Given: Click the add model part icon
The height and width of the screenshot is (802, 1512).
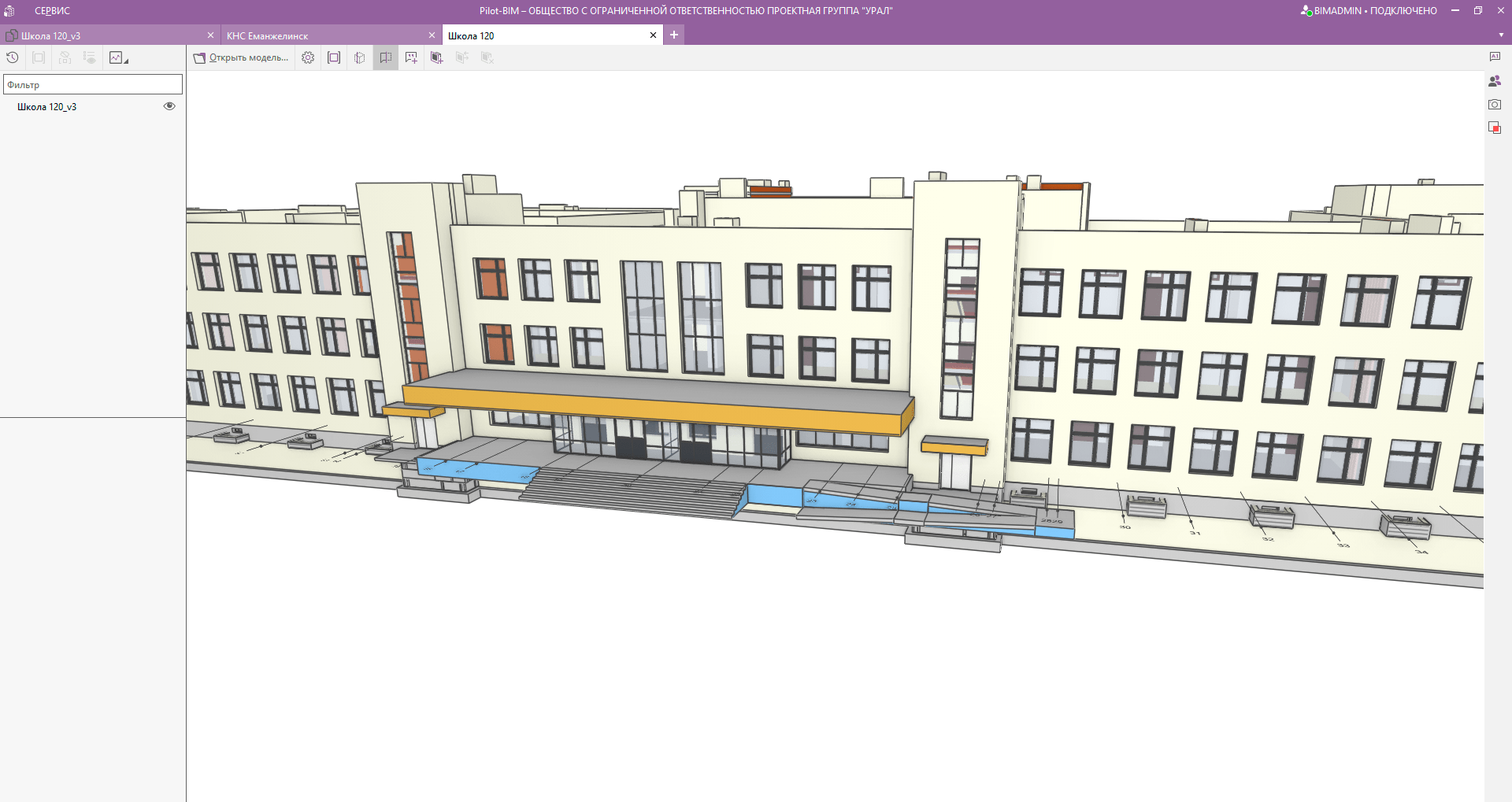Looking at the screenshot, I should coord(436,57).
